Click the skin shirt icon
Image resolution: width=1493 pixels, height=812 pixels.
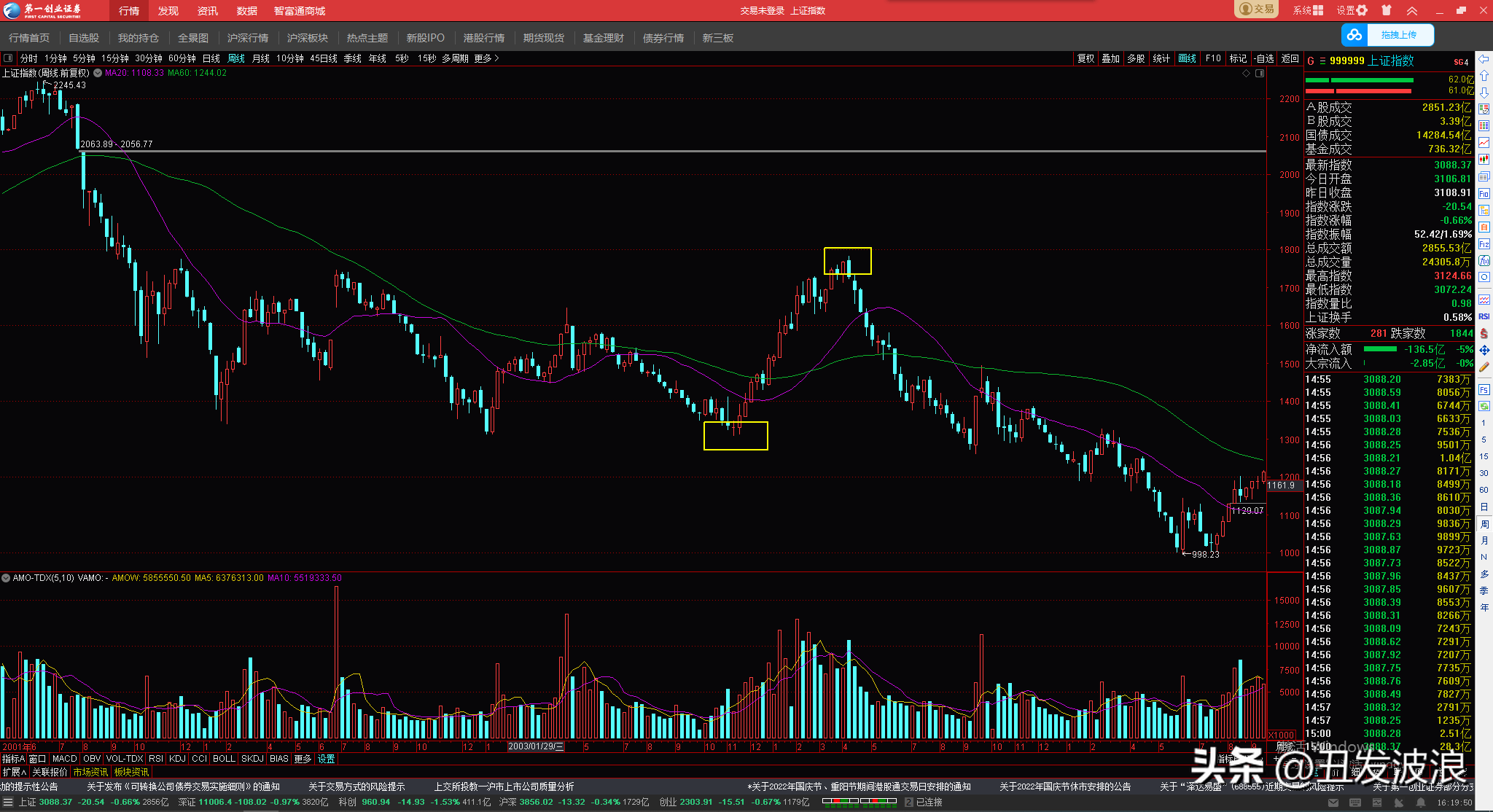(1387, 10)
